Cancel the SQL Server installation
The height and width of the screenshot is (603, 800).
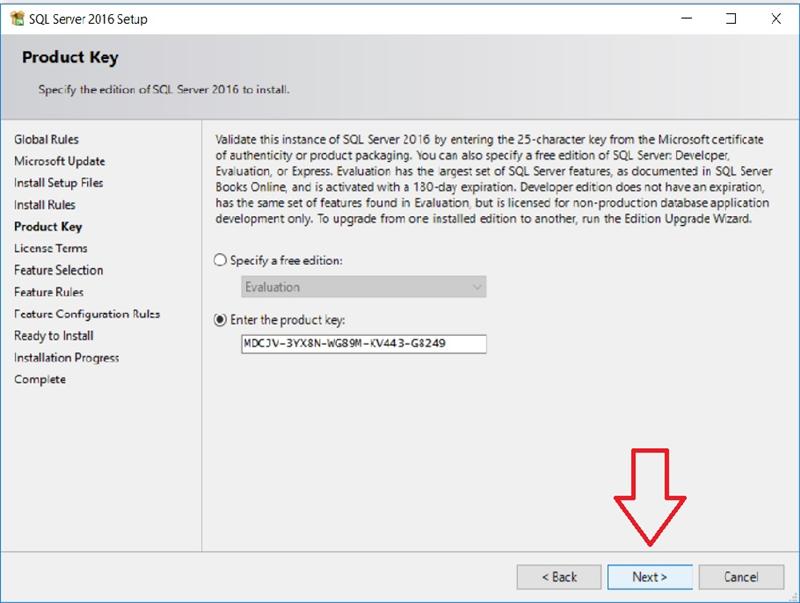[740, 577]
